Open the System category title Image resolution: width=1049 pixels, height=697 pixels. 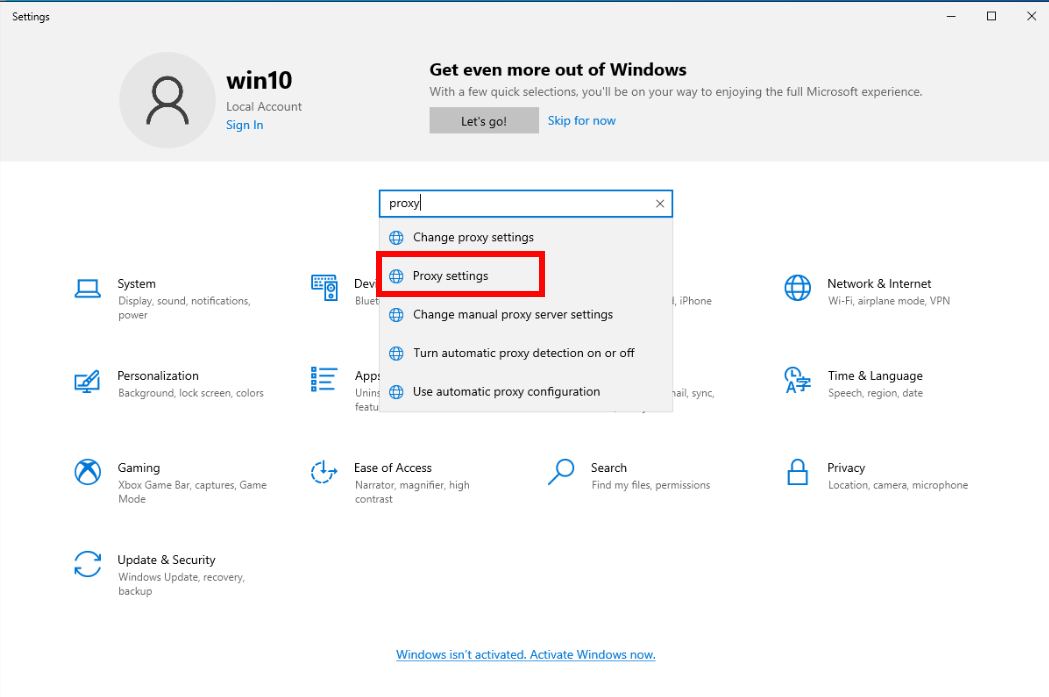coord(136,284)
